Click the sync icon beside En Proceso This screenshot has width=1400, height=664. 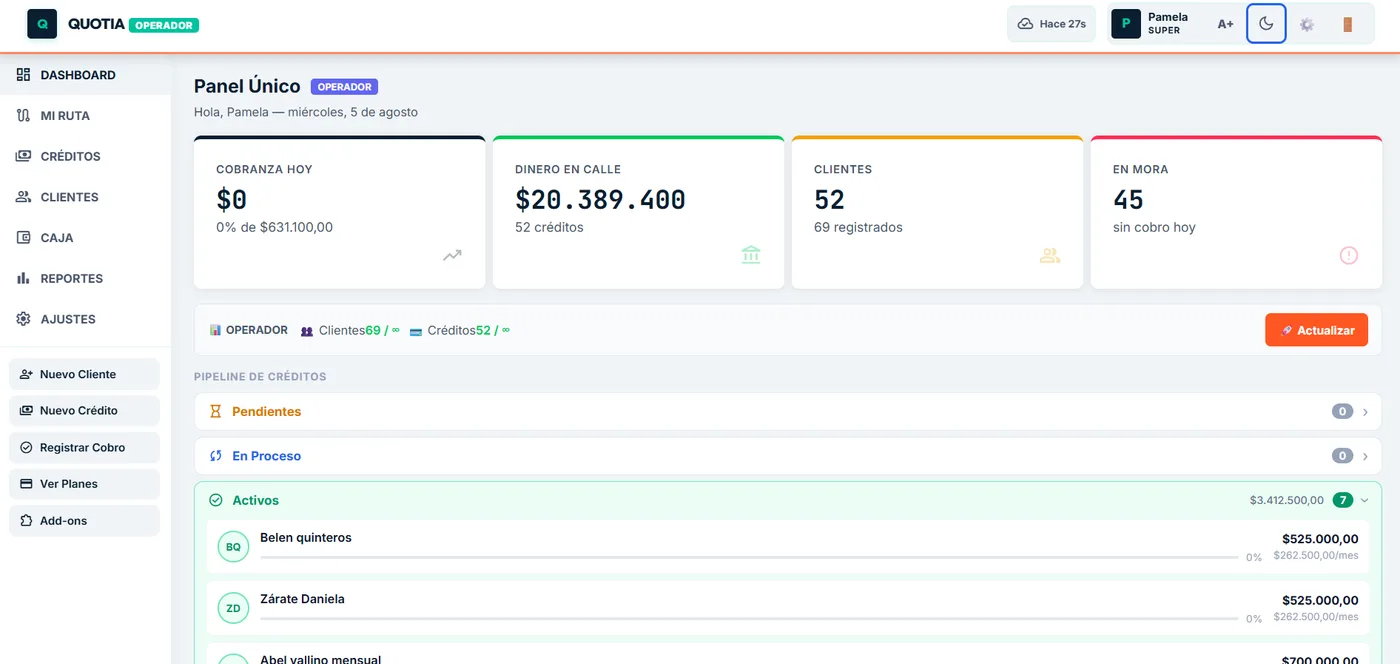(215, 456)
